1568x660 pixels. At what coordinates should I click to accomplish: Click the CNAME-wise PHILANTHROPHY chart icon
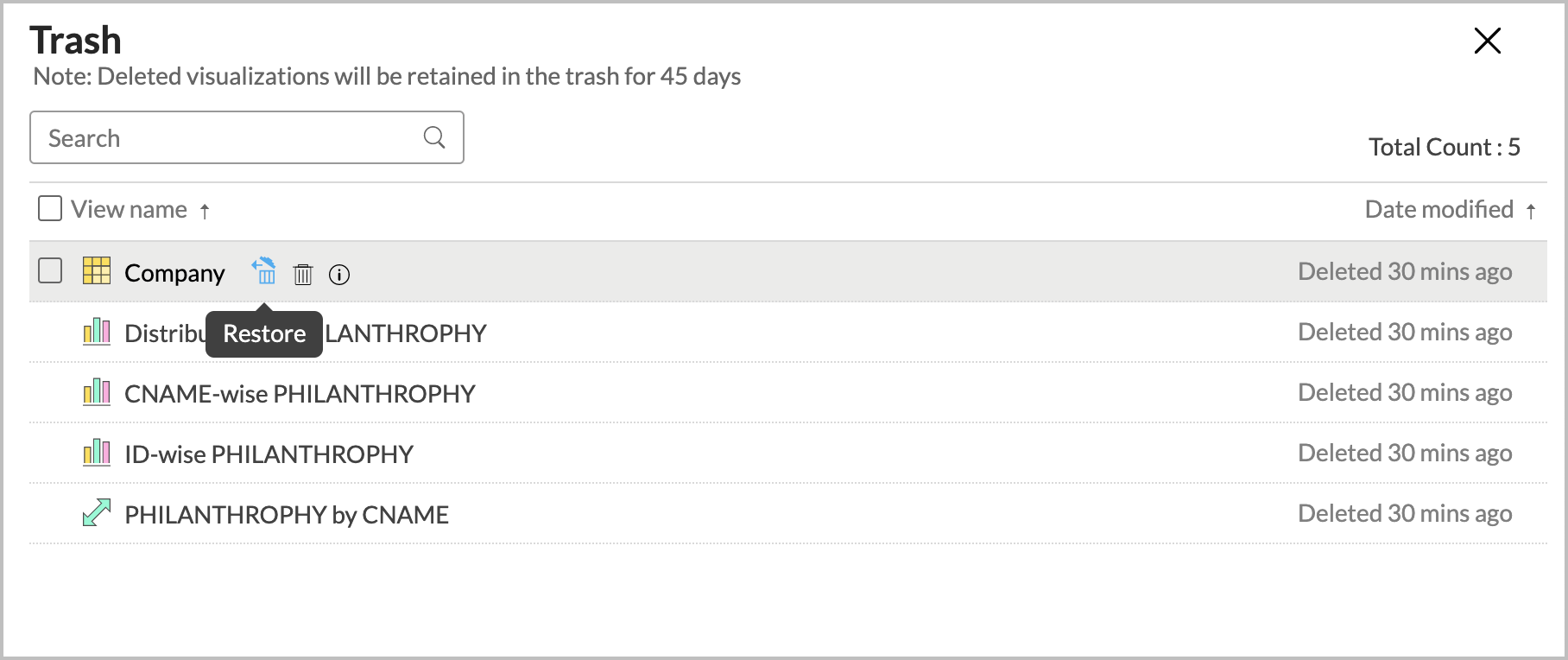click(x=97, y=392)
